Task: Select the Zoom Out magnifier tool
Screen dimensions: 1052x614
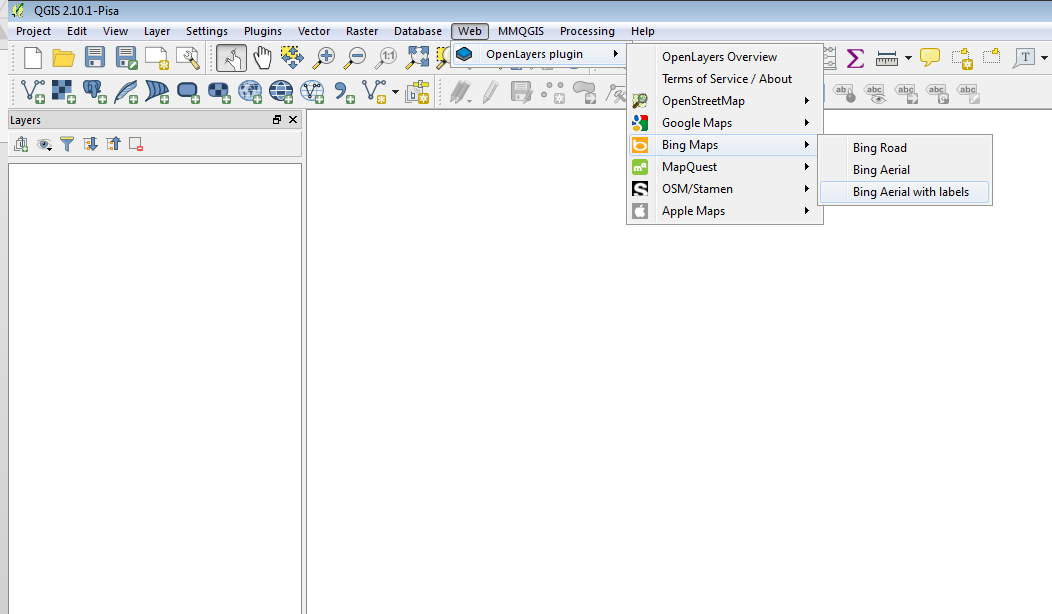Action: (x=354, y=58)
